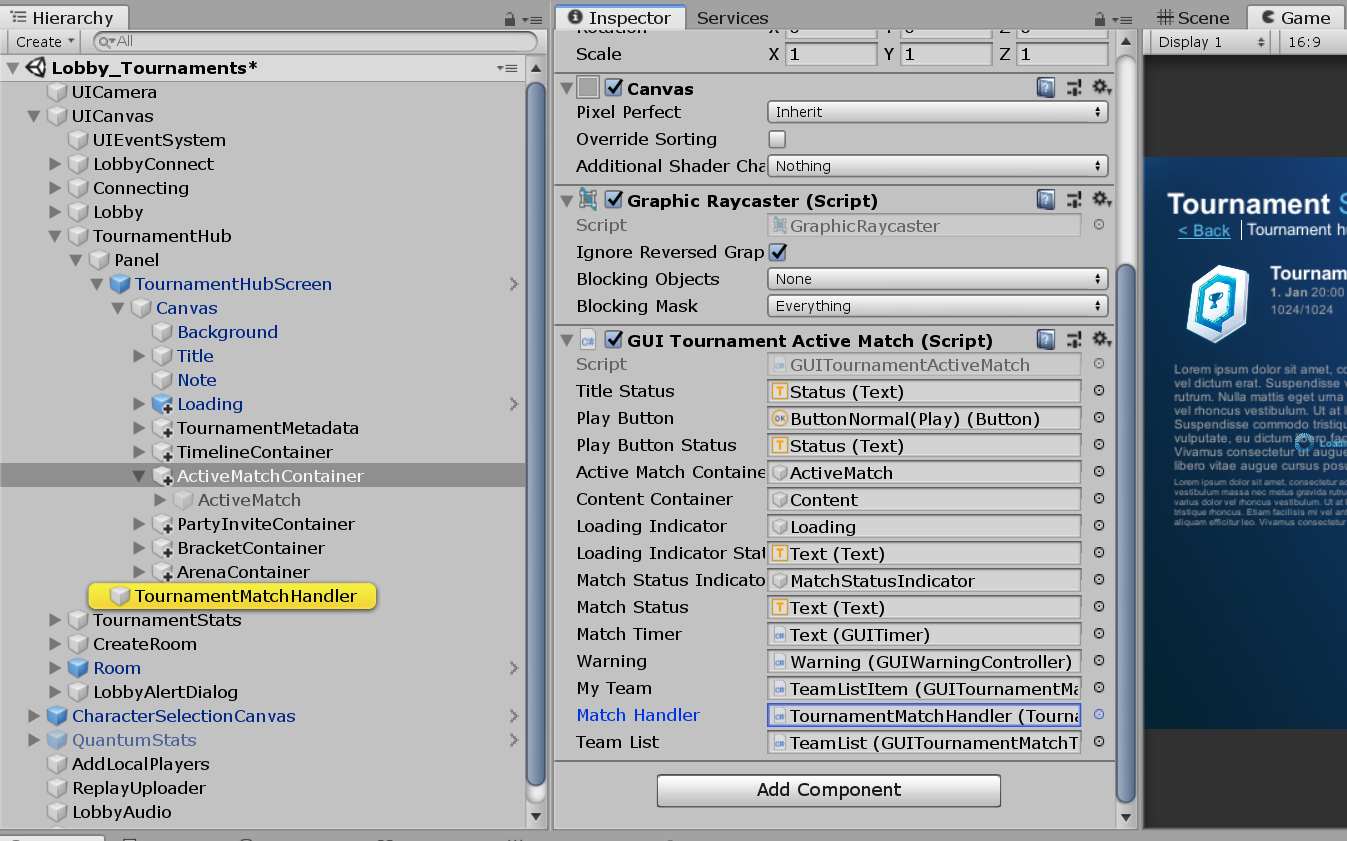
Task: Disable the Canvas component checkbox
Action: 614,88
